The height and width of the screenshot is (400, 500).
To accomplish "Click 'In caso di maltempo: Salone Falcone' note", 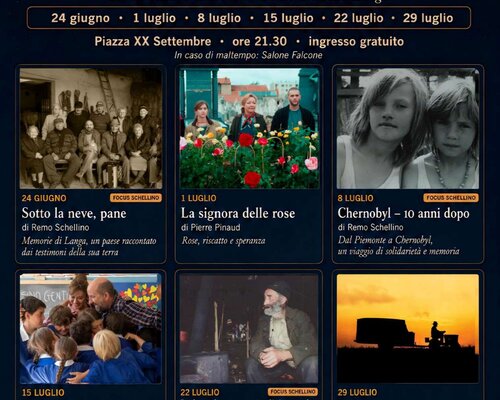I will point(248,55).
